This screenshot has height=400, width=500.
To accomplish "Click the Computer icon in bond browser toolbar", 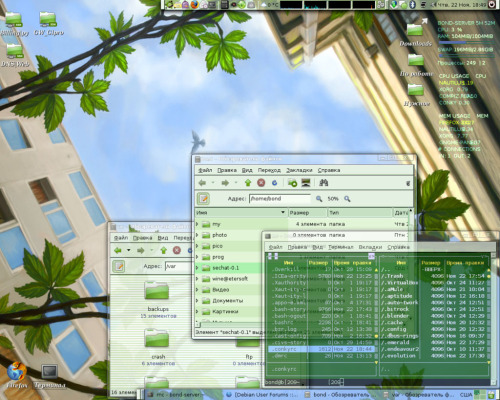I will pos(306,183).
